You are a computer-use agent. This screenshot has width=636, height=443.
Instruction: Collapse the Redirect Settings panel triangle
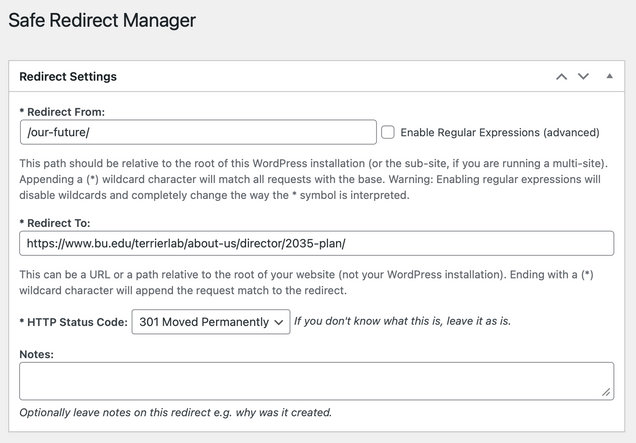point(609,76)
